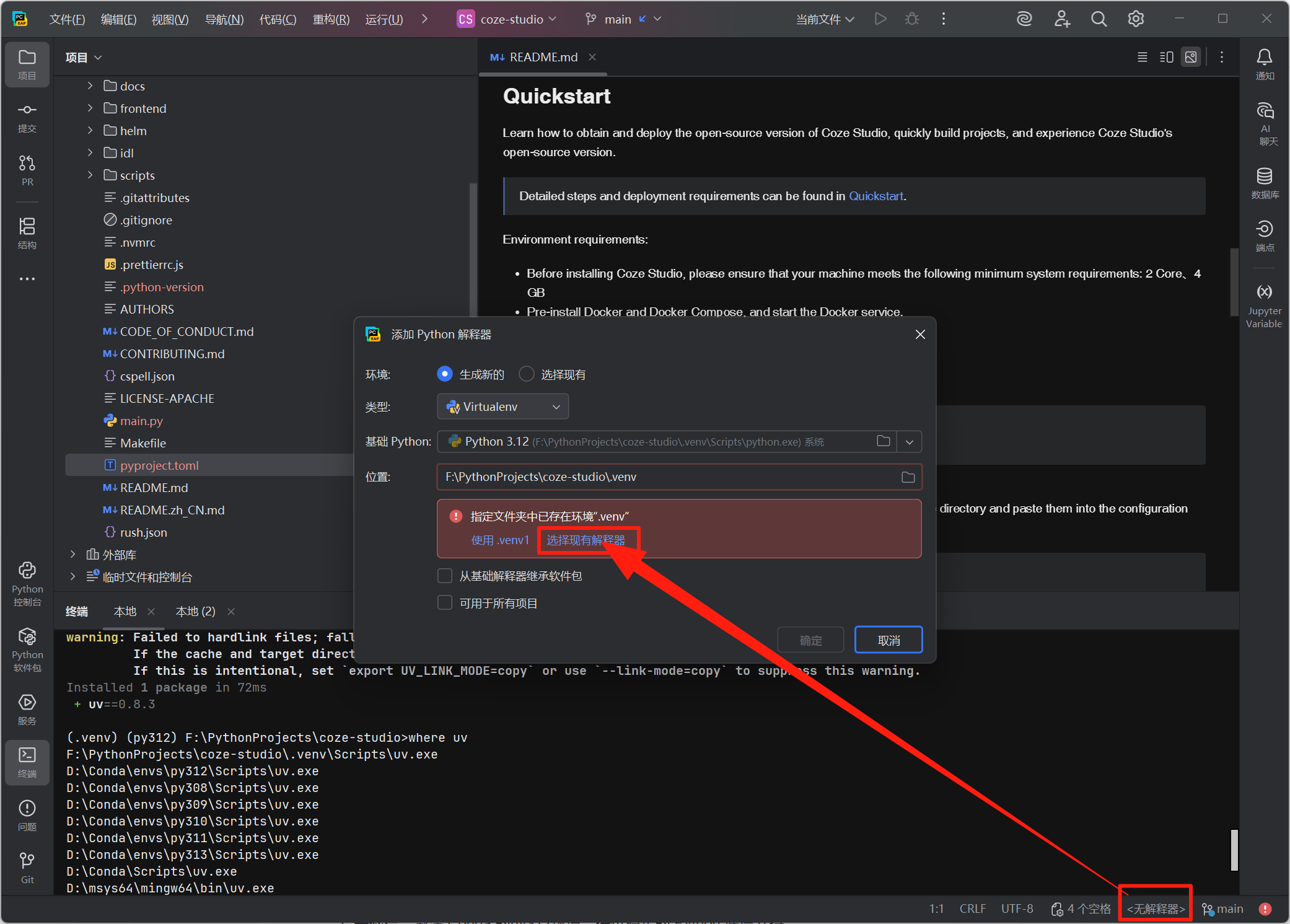This screenshot has height=924, width=1290.
Task: Switch editor to editor-and-preview view
Action: (x=1166, y=57)
